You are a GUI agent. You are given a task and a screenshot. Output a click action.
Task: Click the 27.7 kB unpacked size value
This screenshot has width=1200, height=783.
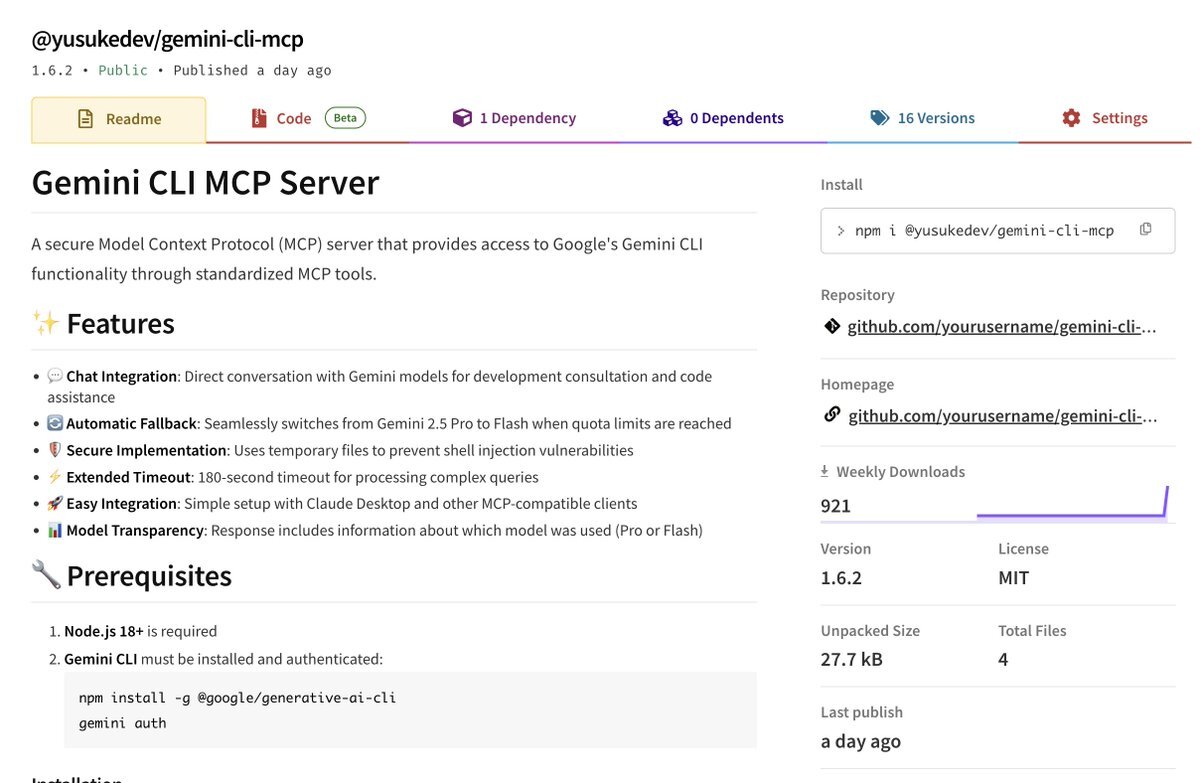[x=852, y=659]
